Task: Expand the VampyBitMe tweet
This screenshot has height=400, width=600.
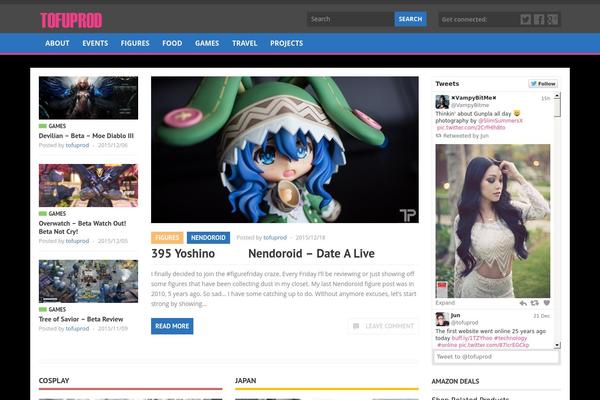Action: pos(445,303)
